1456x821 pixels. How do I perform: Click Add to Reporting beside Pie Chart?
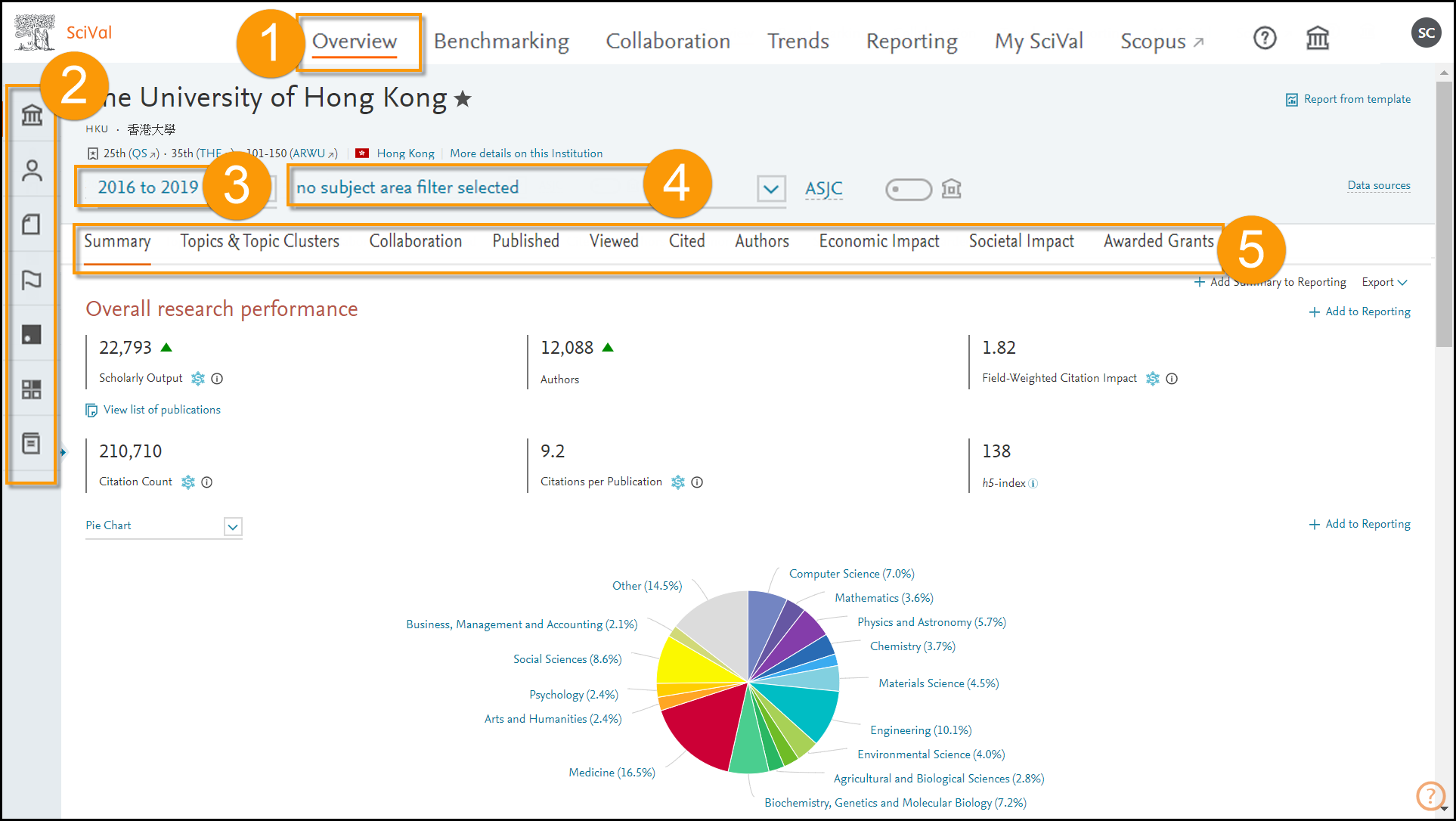coord(1359,525)
